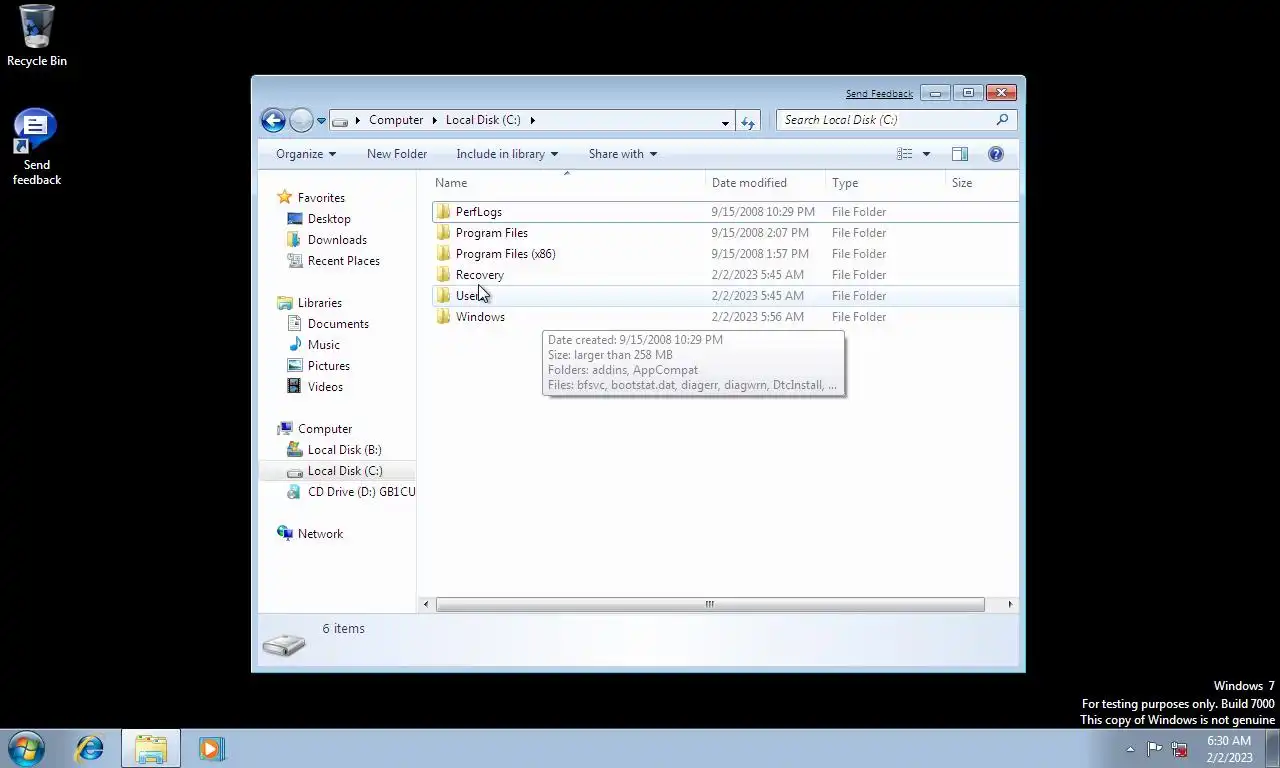Click the New Folder button

pyautogui.click(x=397, y=154)
